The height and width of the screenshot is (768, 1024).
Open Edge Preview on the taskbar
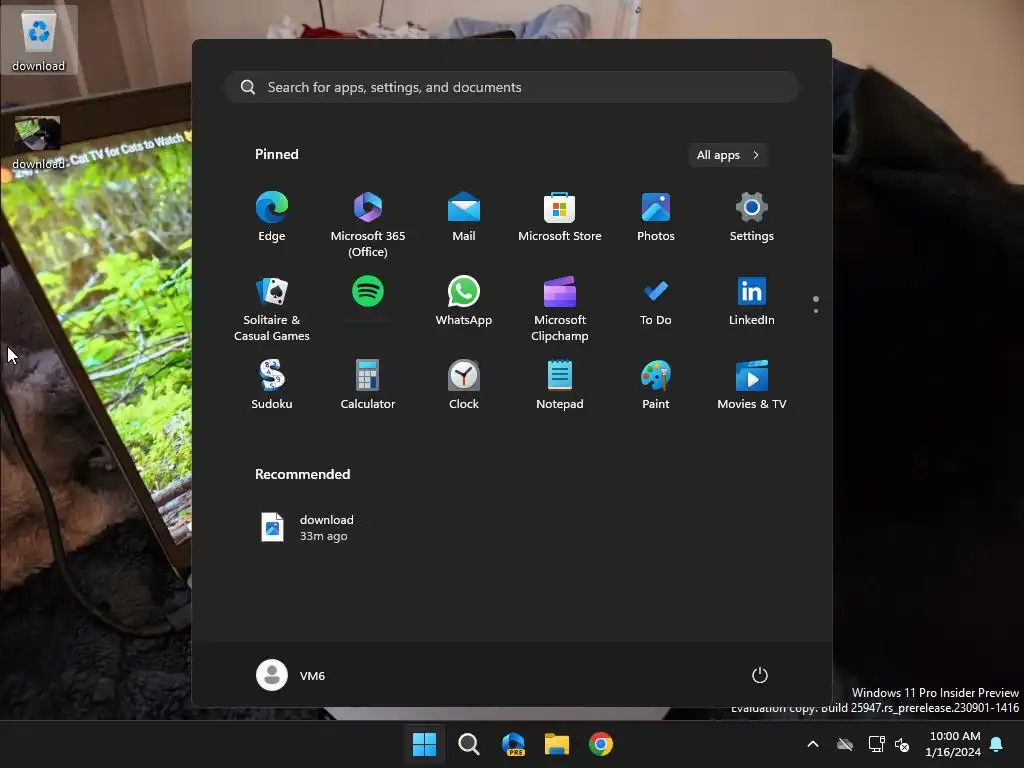(513, 744)
